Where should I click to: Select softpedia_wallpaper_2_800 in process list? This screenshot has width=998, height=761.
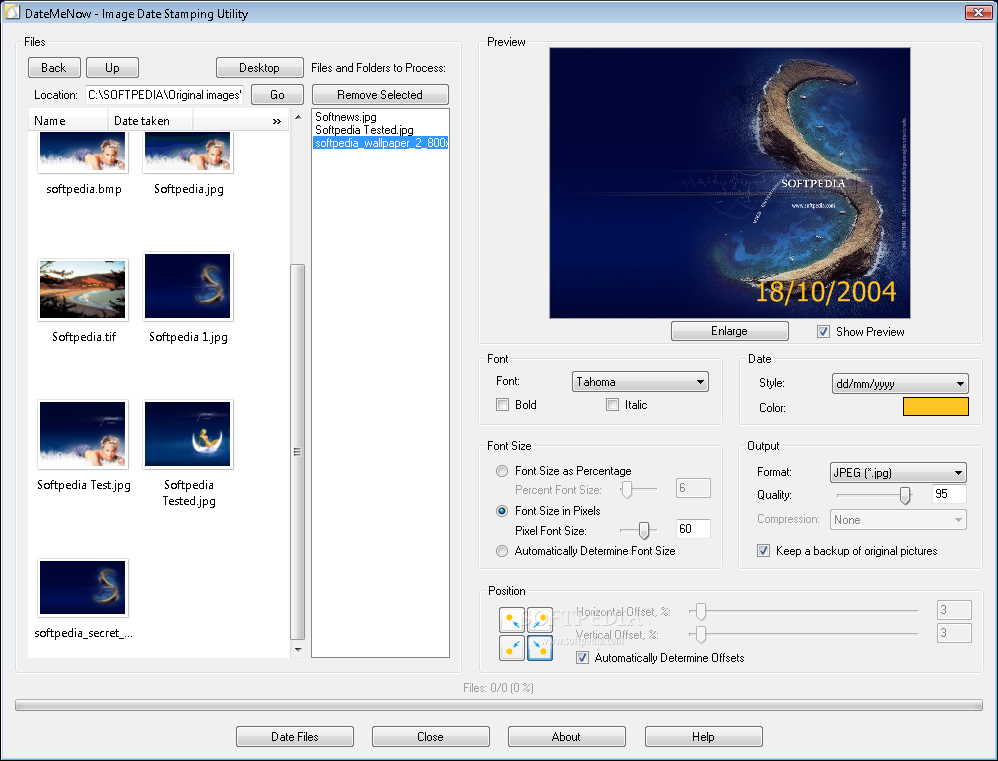tap(381, 143)
